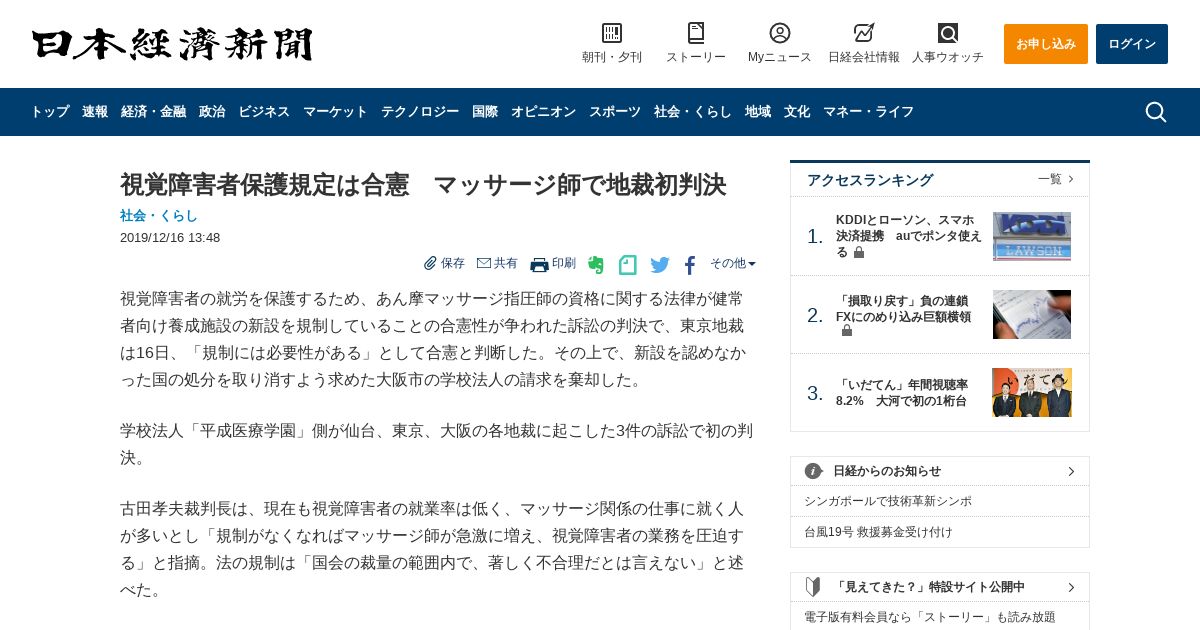Open 社会・くらし category link under headline
This screenshot has height=630, width=1200.
click(159, 215)
